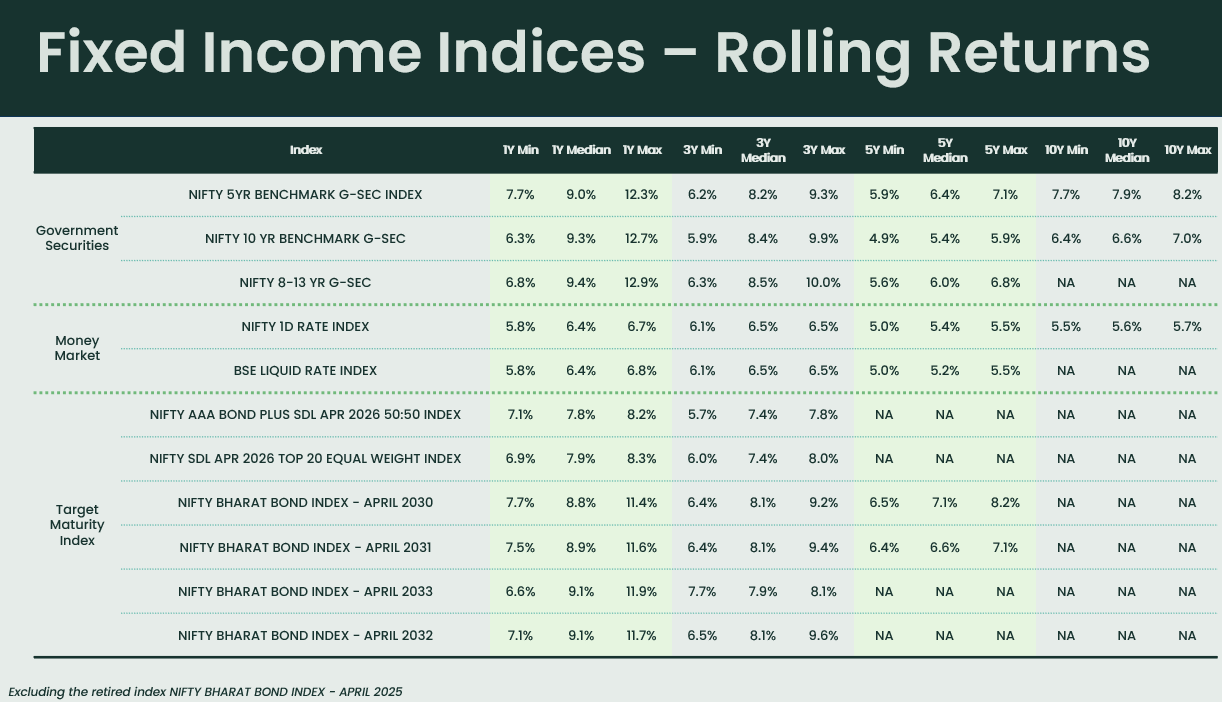This screenshot has height=702, width=1222.
Task: Select the "10Y Max" column header
Action: (x=1187, y=150)
